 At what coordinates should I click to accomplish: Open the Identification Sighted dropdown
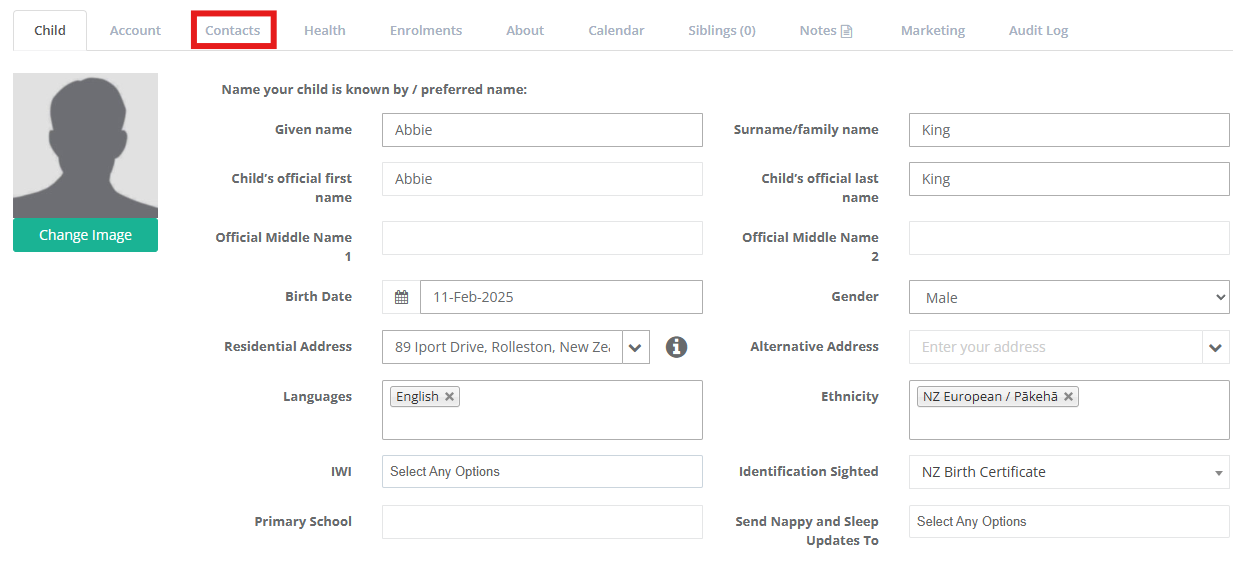1069,472
